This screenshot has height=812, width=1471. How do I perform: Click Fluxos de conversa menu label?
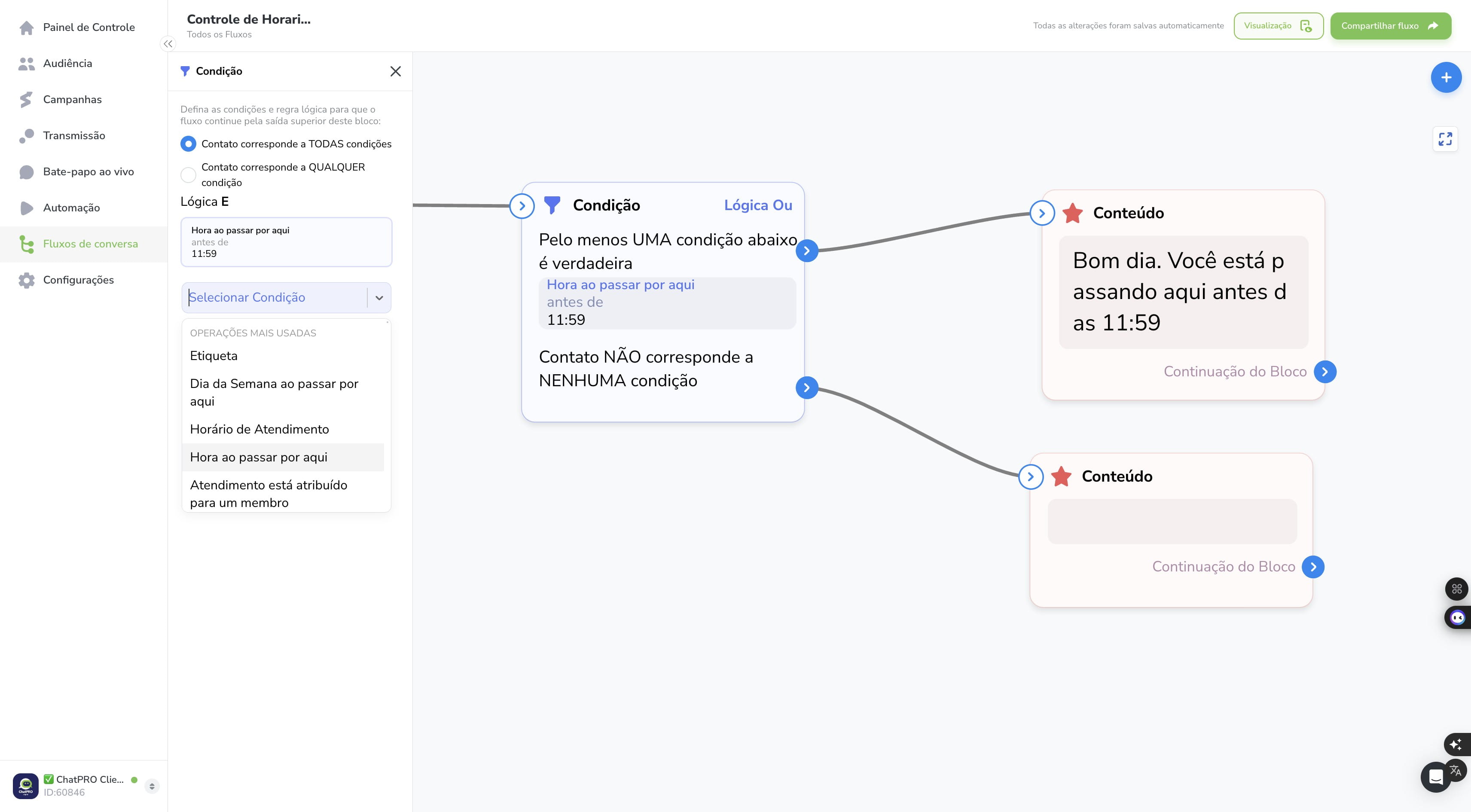91,244
